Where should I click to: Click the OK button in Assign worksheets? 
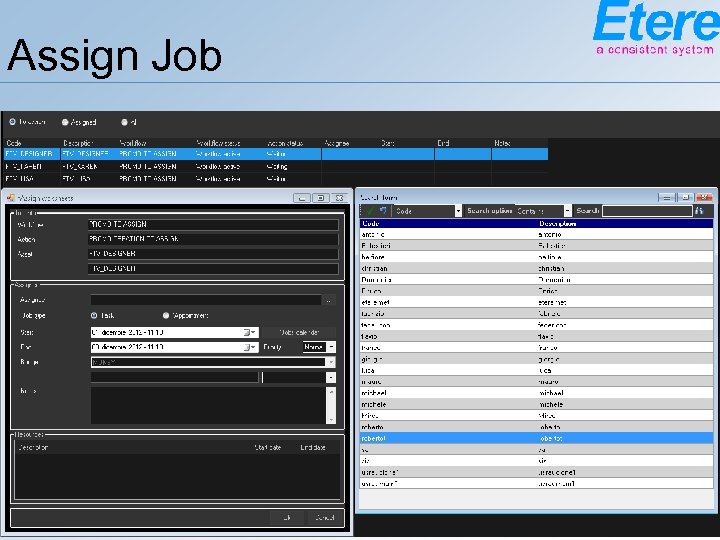287,518
